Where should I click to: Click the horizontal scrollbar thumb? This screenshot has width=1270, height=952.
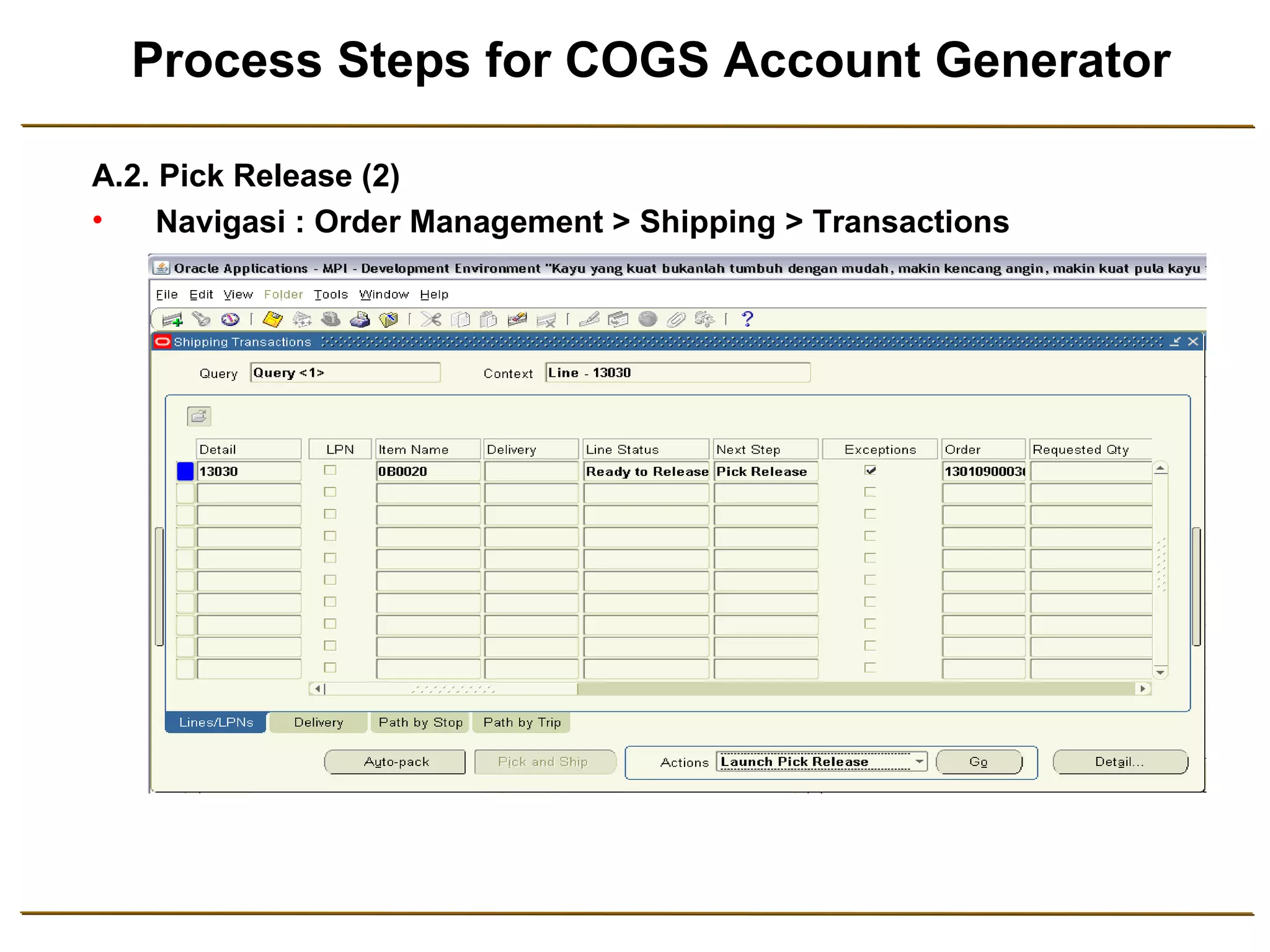(x=451, y=689)
